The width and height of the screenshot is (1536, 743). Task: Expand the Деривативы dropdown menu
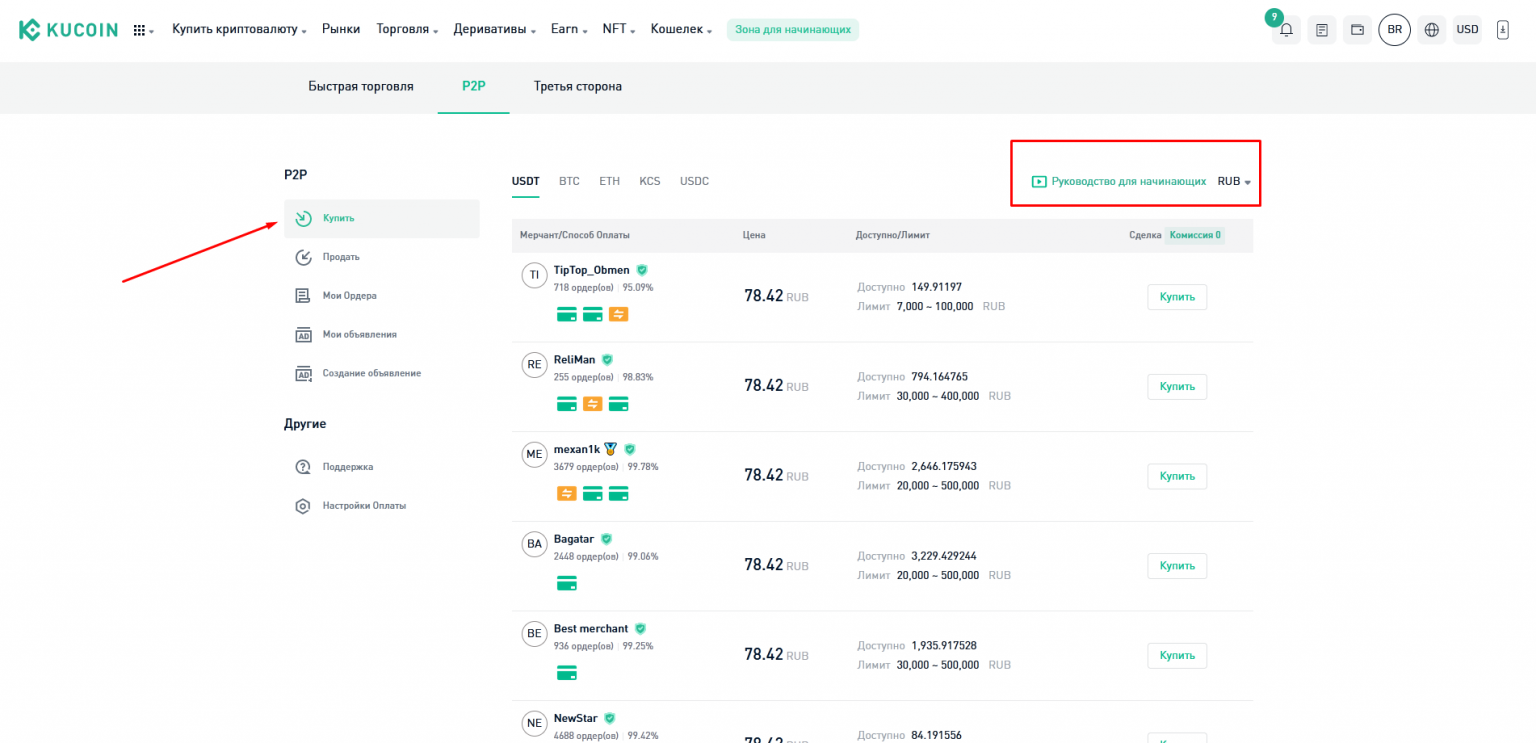pyautogui.click(x=495, y=30)
